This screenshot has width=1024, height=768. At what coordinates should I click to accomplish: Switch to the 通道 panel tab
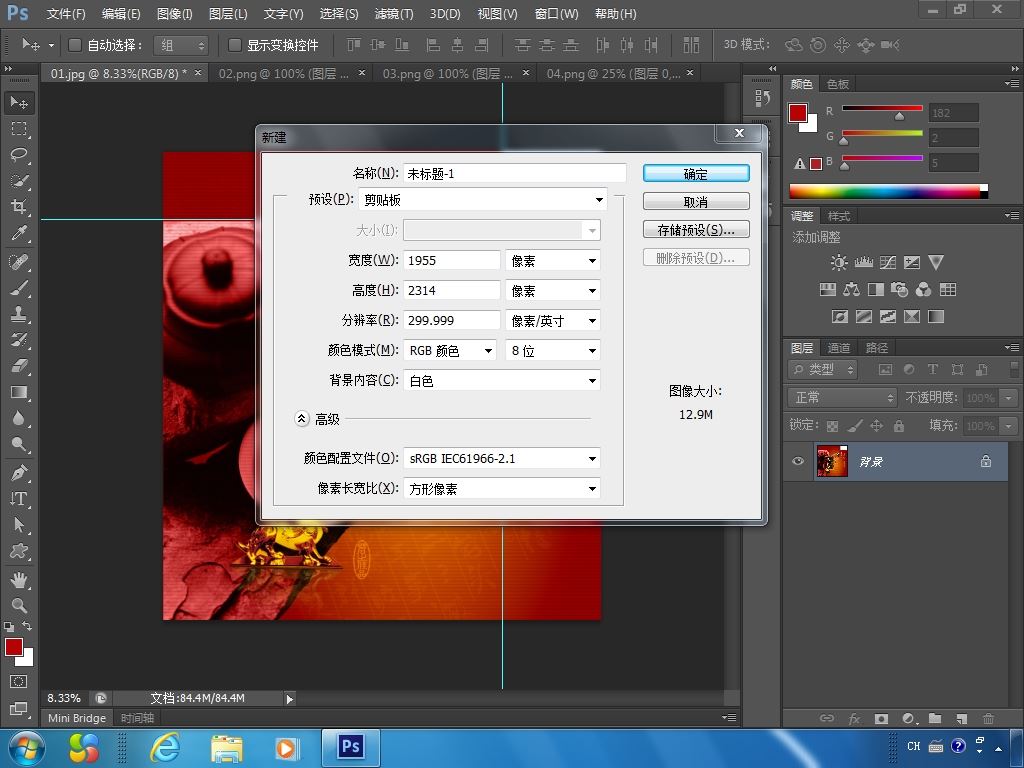tap(838, 348)
